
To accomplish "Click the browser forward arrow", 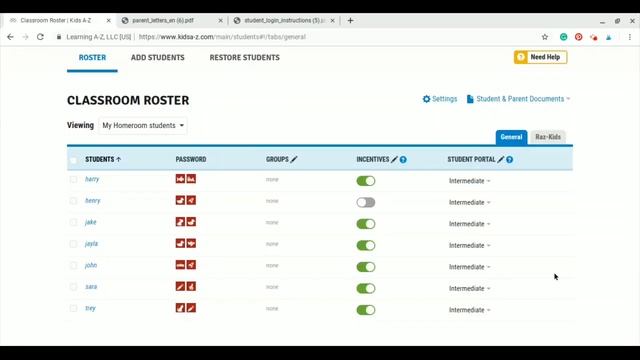I will pyautogui.click(x=25, y=37).
